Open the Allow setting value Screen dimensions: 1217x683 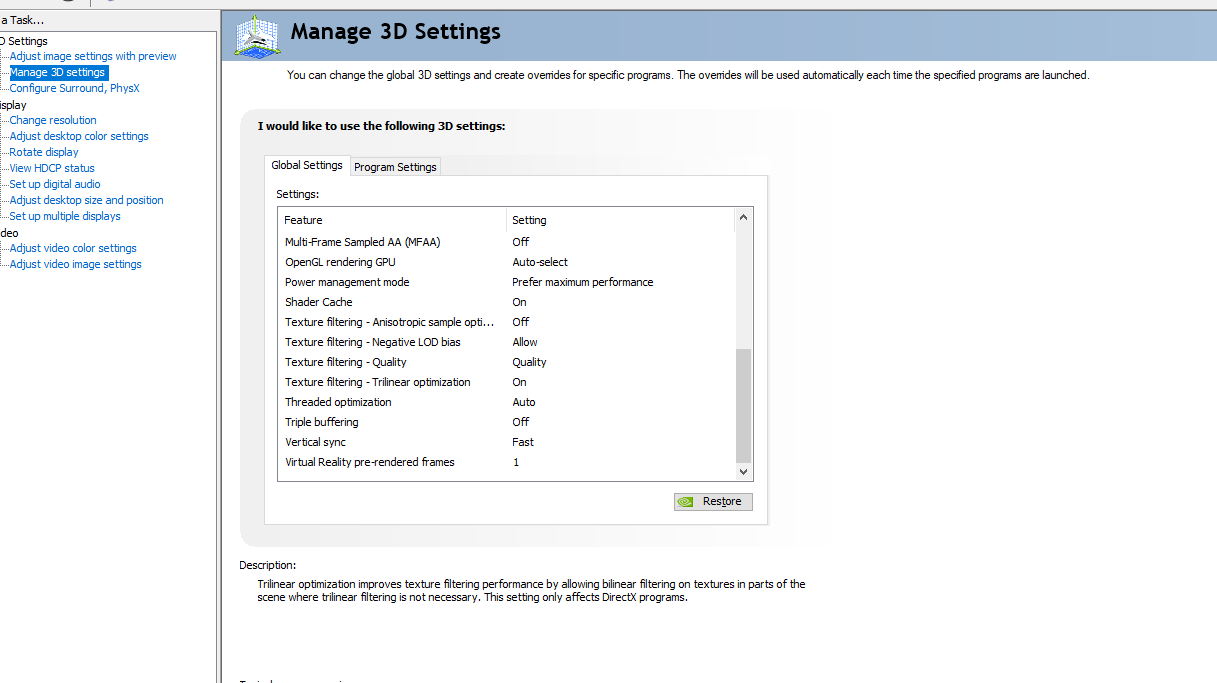tap(525, 342)
